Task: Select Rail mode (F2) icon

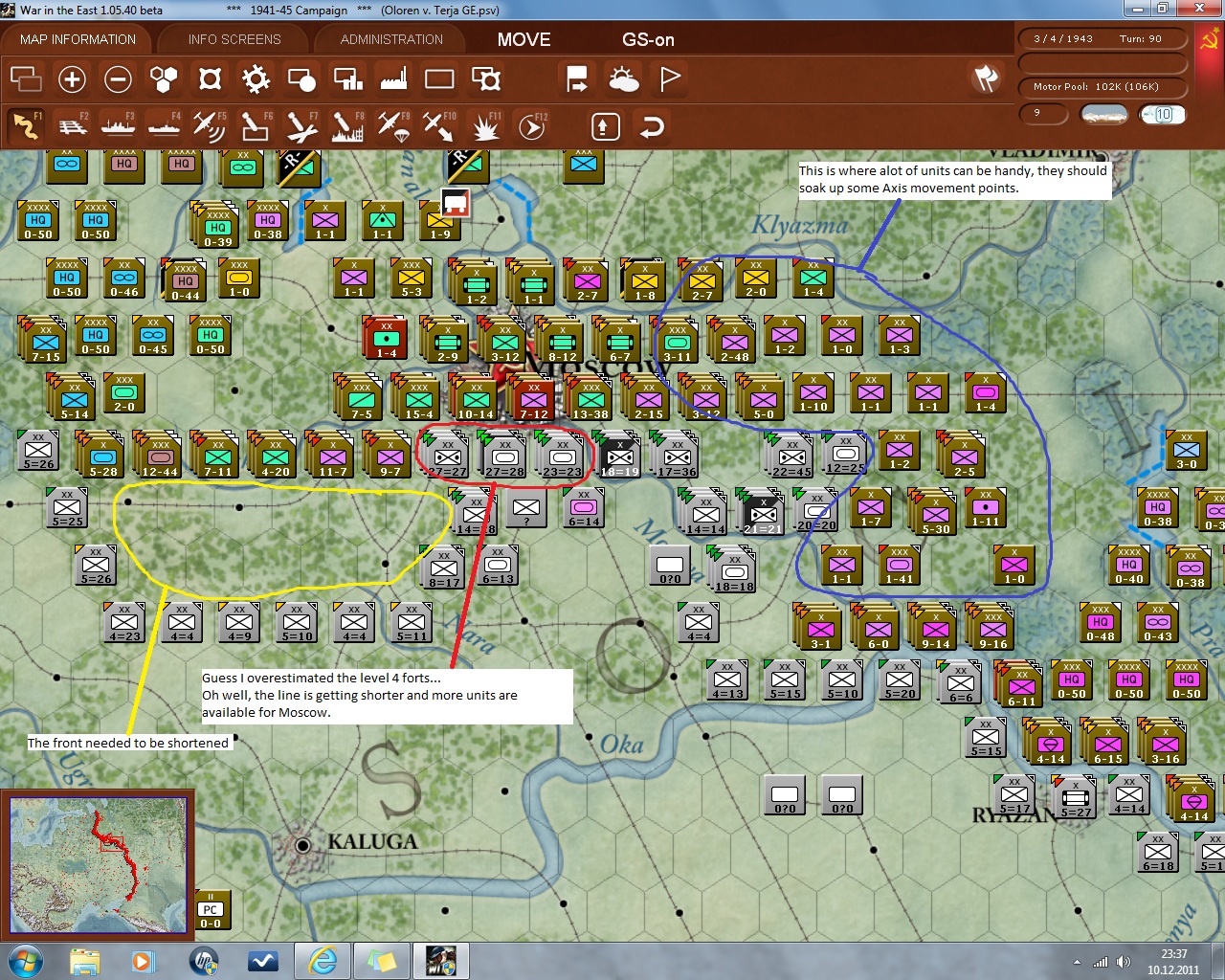Action: tap(72, 125)
